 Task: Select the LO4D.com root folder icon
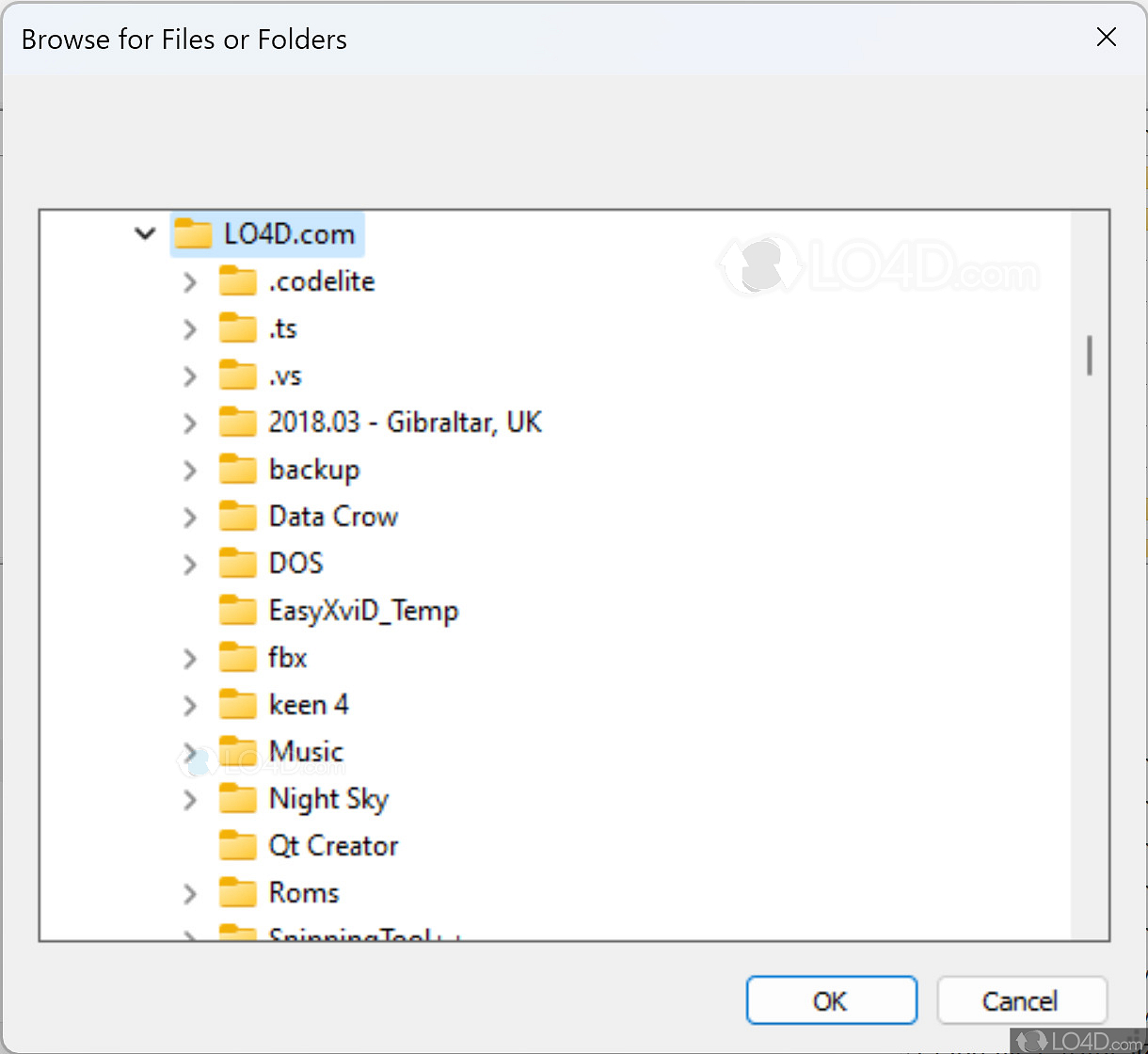[194, 234]
